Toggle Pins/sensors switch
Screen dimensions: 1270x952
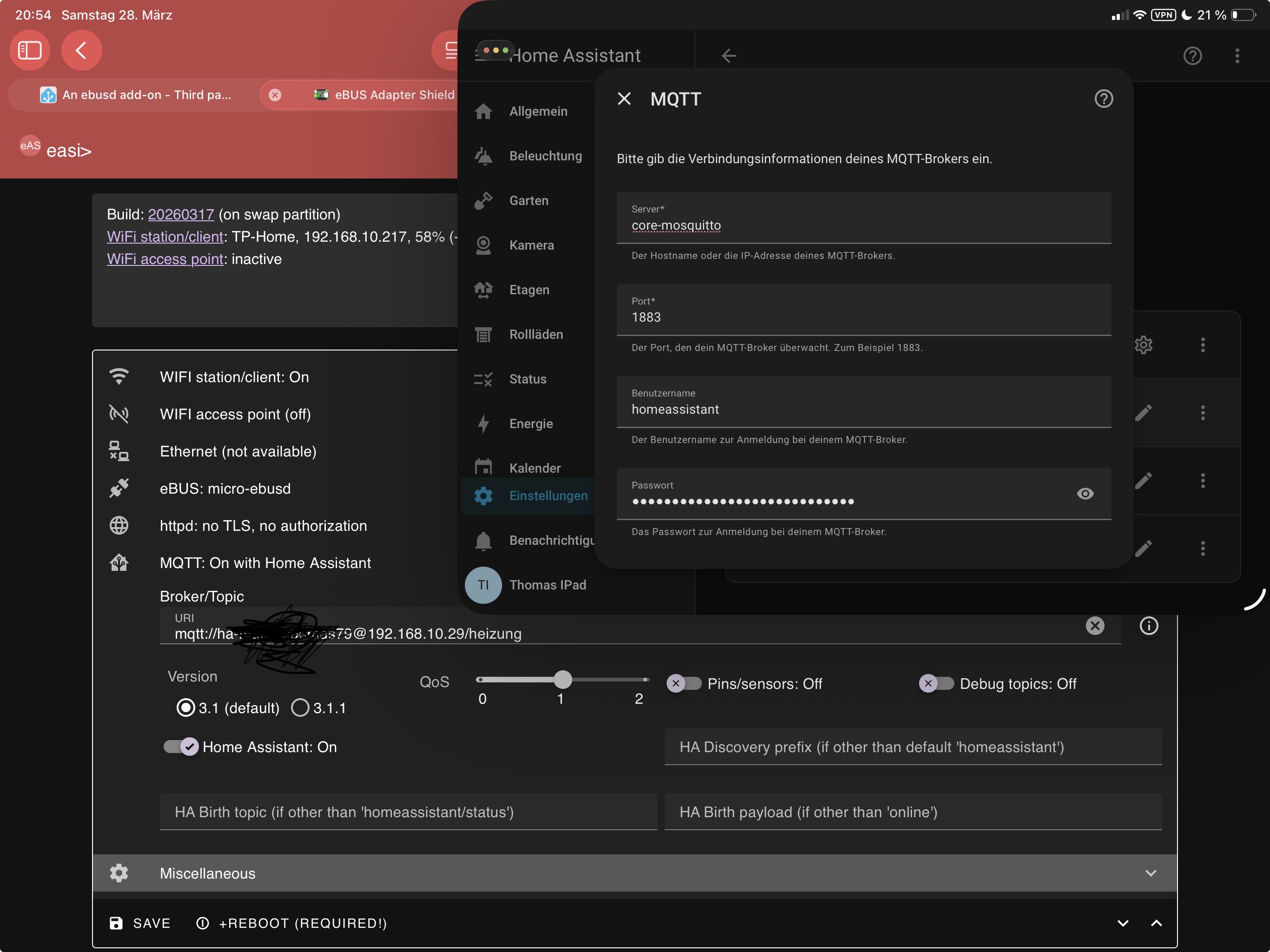(x=684, y=683)
